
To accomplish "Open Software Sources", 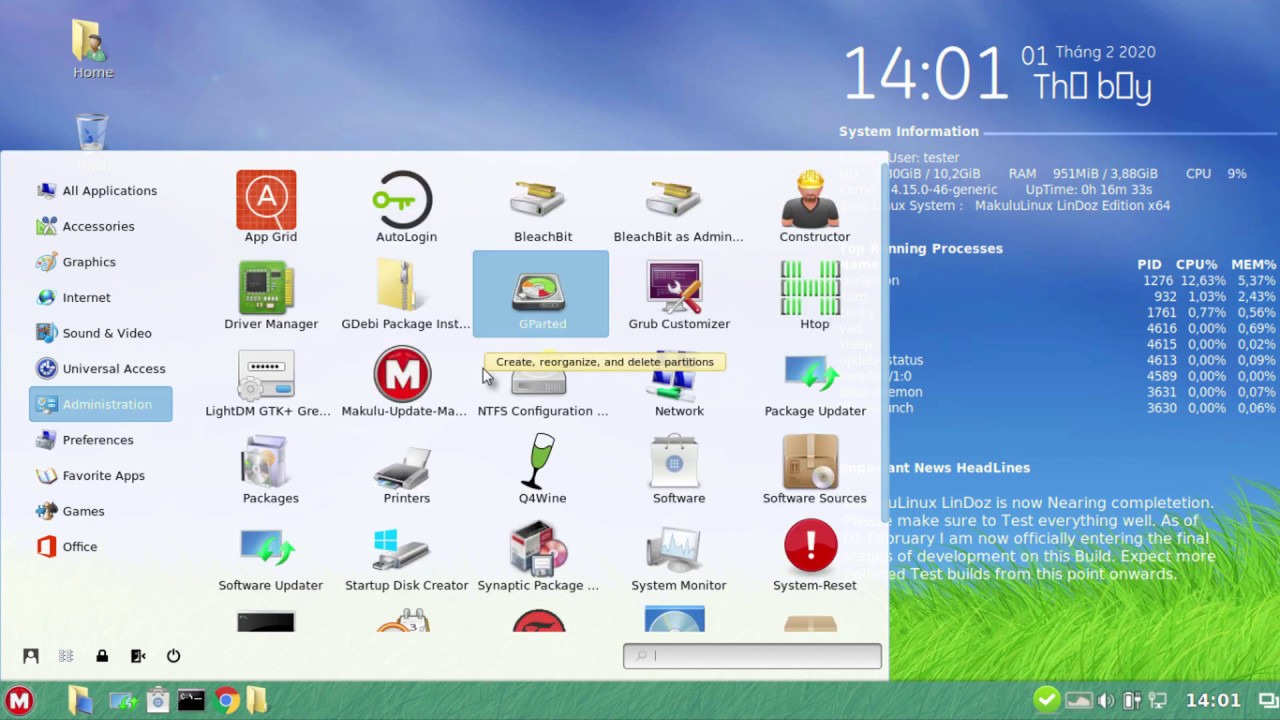I will coord(814,469).
